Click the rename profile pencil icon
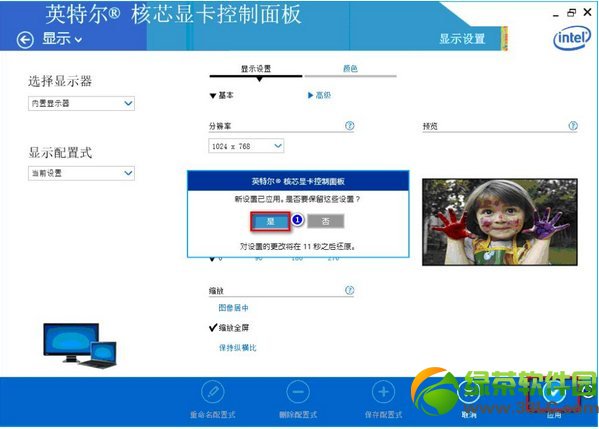Viewport: 599px width, 429px height. point(212,392)
